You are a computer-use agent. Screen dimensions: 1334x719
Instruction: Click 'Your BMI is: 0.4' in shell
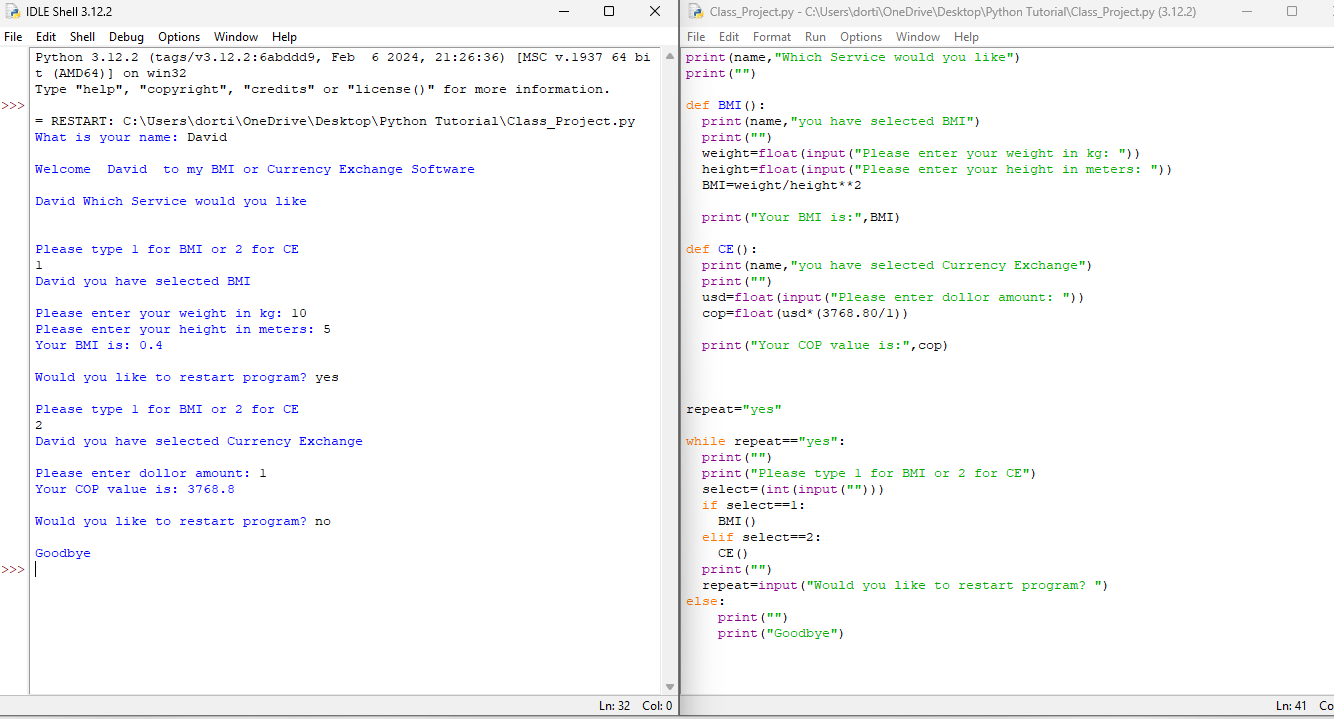pyautogui.click(x=99, y=345)
